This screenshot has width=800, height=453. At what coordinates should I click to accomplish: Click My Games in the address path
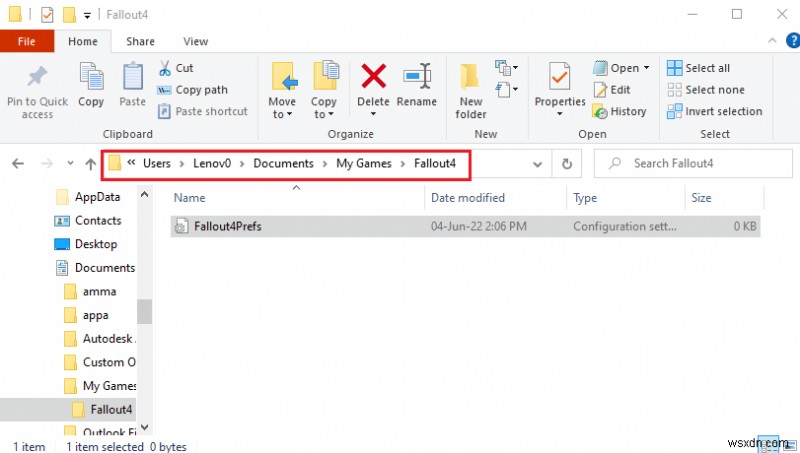tap(364, 163)
